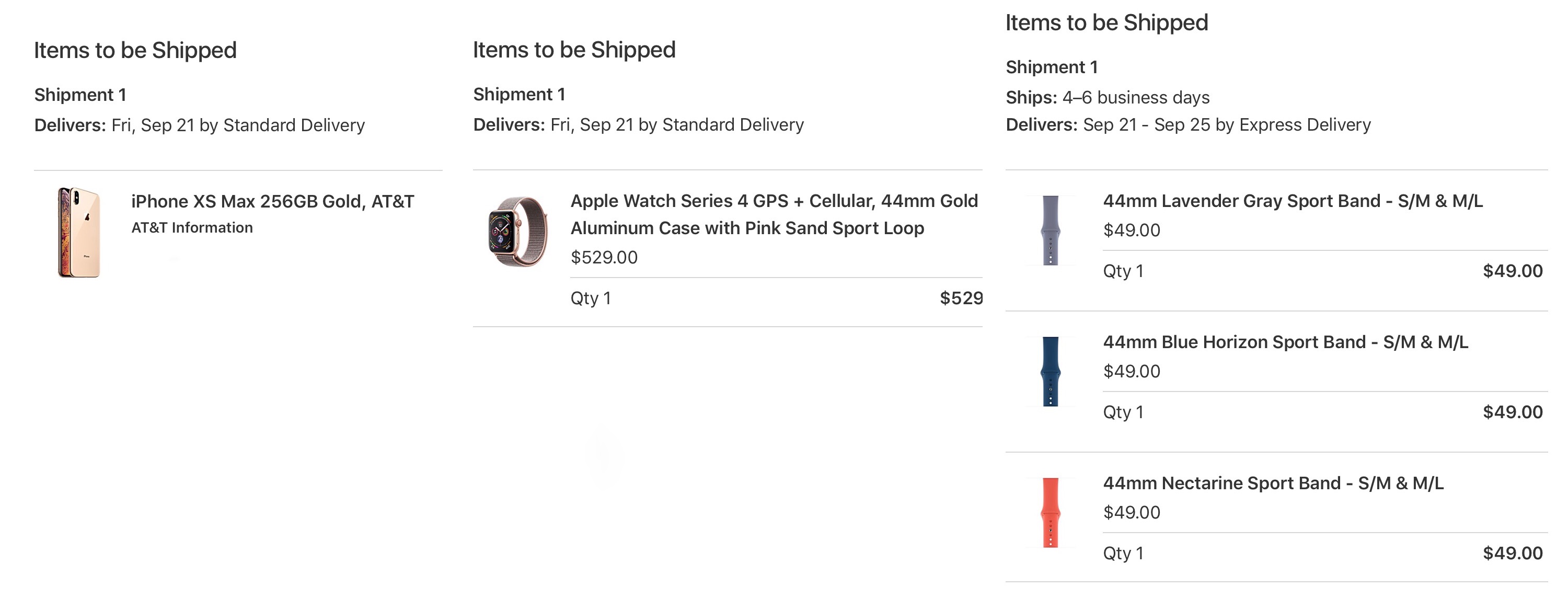This screenshot has width=1568, height=599.
Task: Click the Express Delivery date line
Action: [1187, 125]
